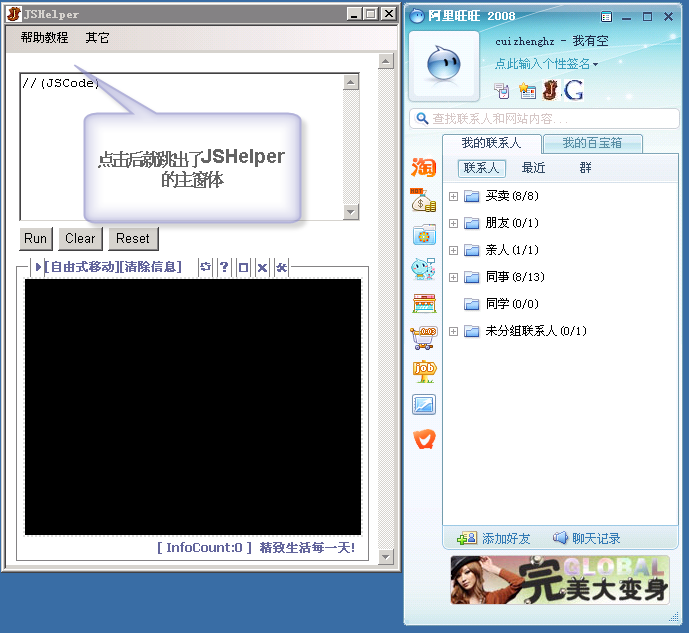Click the AliWangWang user avatar
Screen dimensions: 689x633
click(x=444, y=64)
